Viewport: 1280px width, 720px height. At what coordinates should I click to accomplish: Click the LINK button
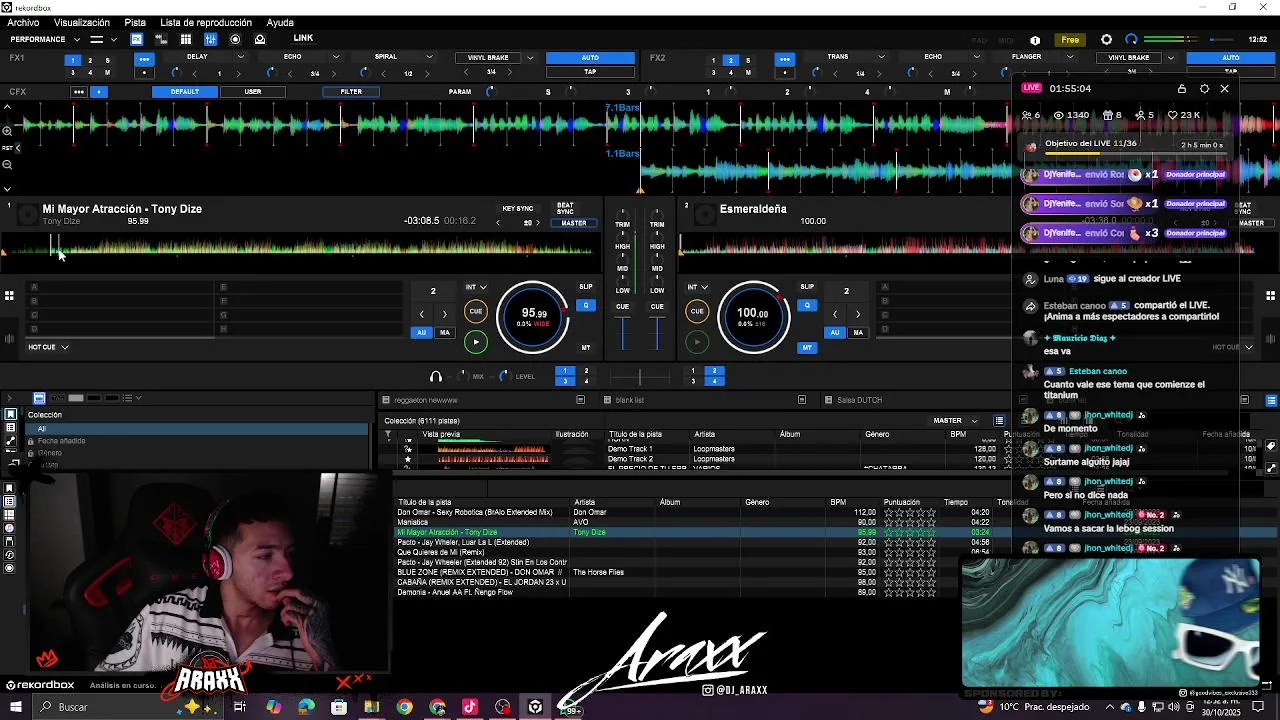pyautogui.click(x=303, y=39)
